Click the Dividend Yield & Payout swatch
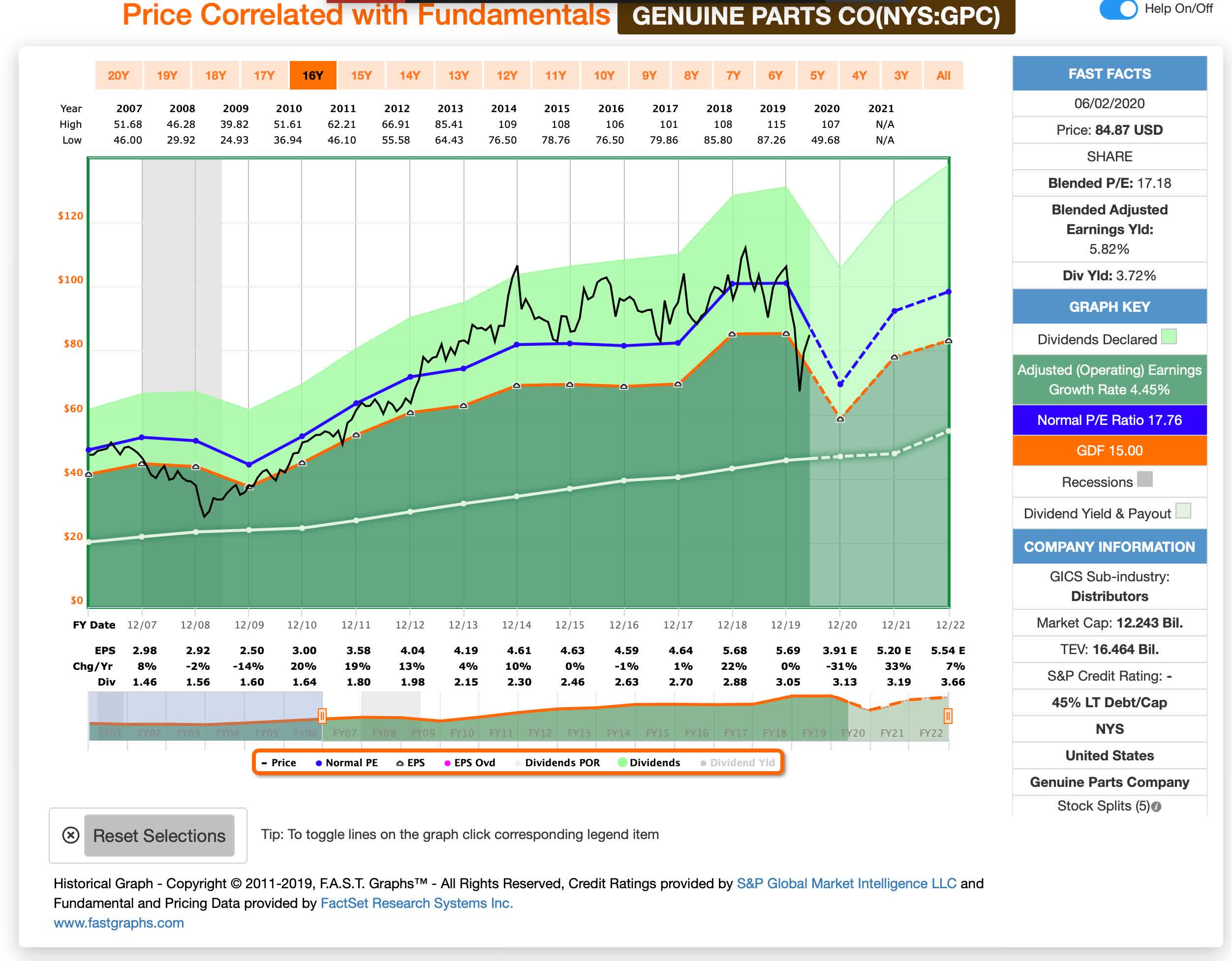This screenshot has height=961, width=1232. pyautogui.click(x=1183, y=511)
